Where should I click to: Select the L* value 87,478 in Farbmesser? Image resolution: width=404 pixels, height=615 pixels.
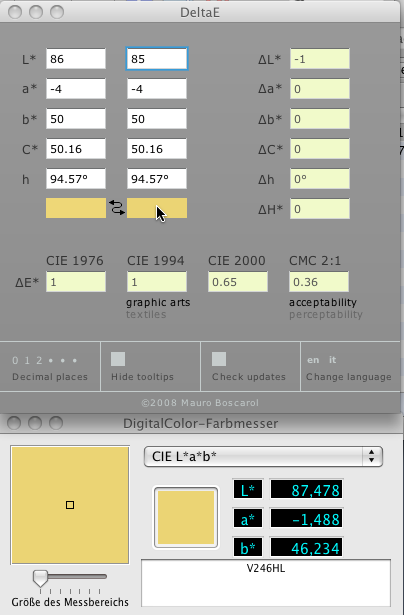[307, 489]
